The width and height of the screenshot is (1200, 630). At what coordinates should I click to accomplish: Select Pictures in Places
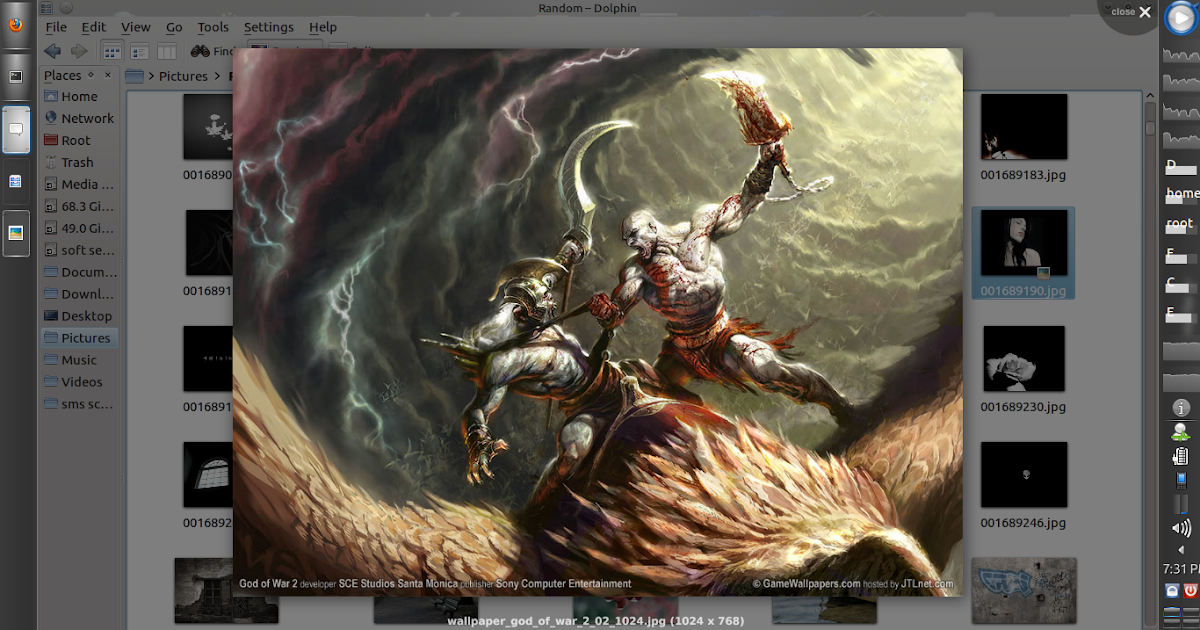click(x=79, y=338)
